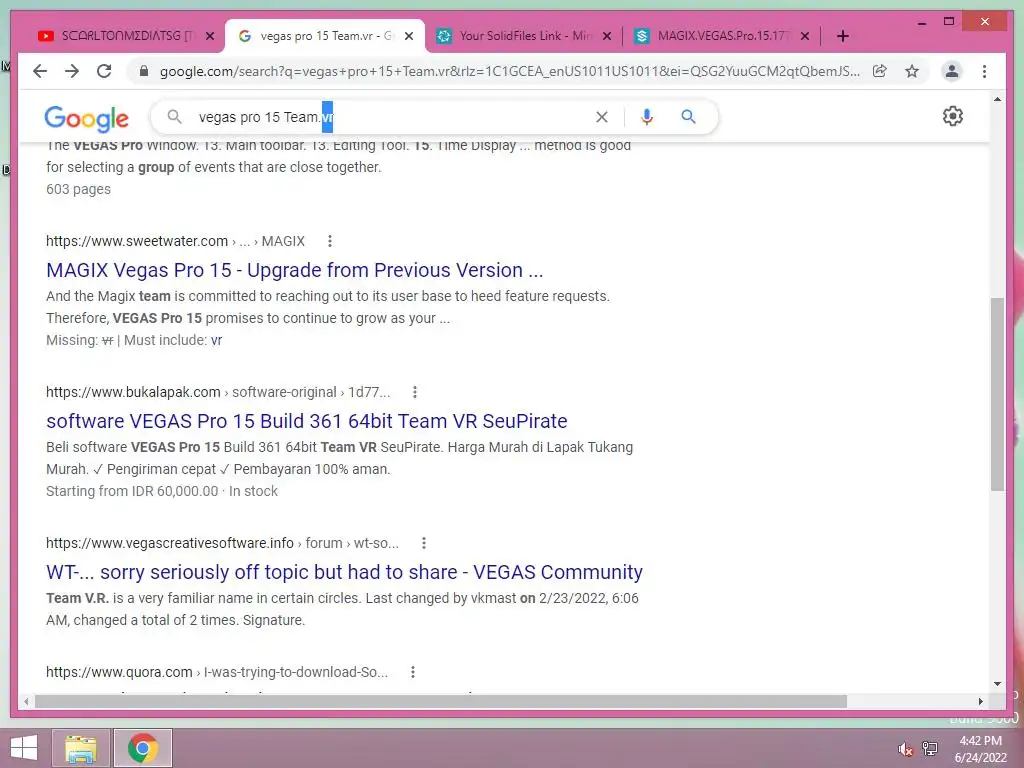The width and height of the screenshot is (1024, 768).
Task: Click the vertical scrollbar thumb
Action: pos(997,394)
